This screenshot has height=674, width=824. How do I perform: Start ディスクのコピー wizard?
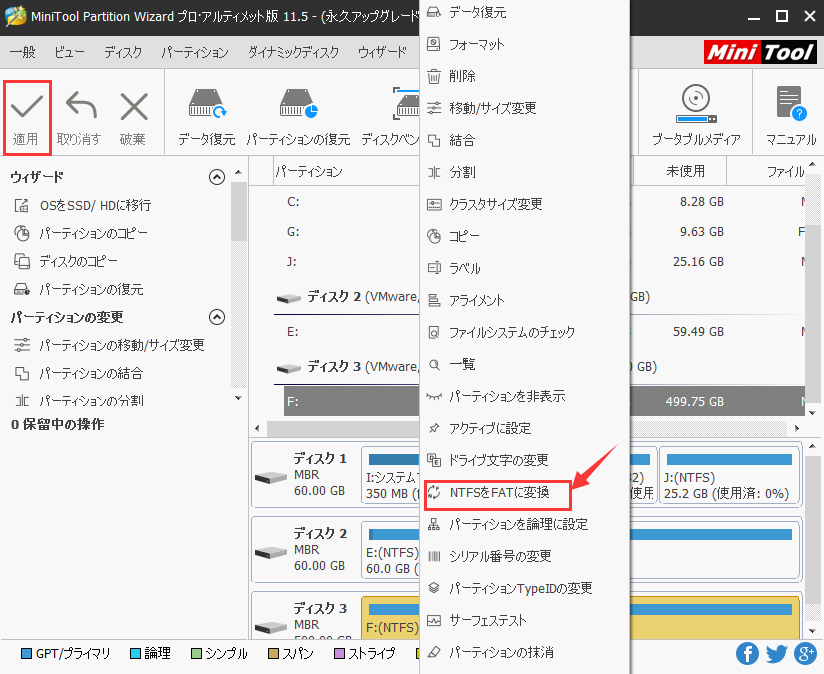coord(66,261)
